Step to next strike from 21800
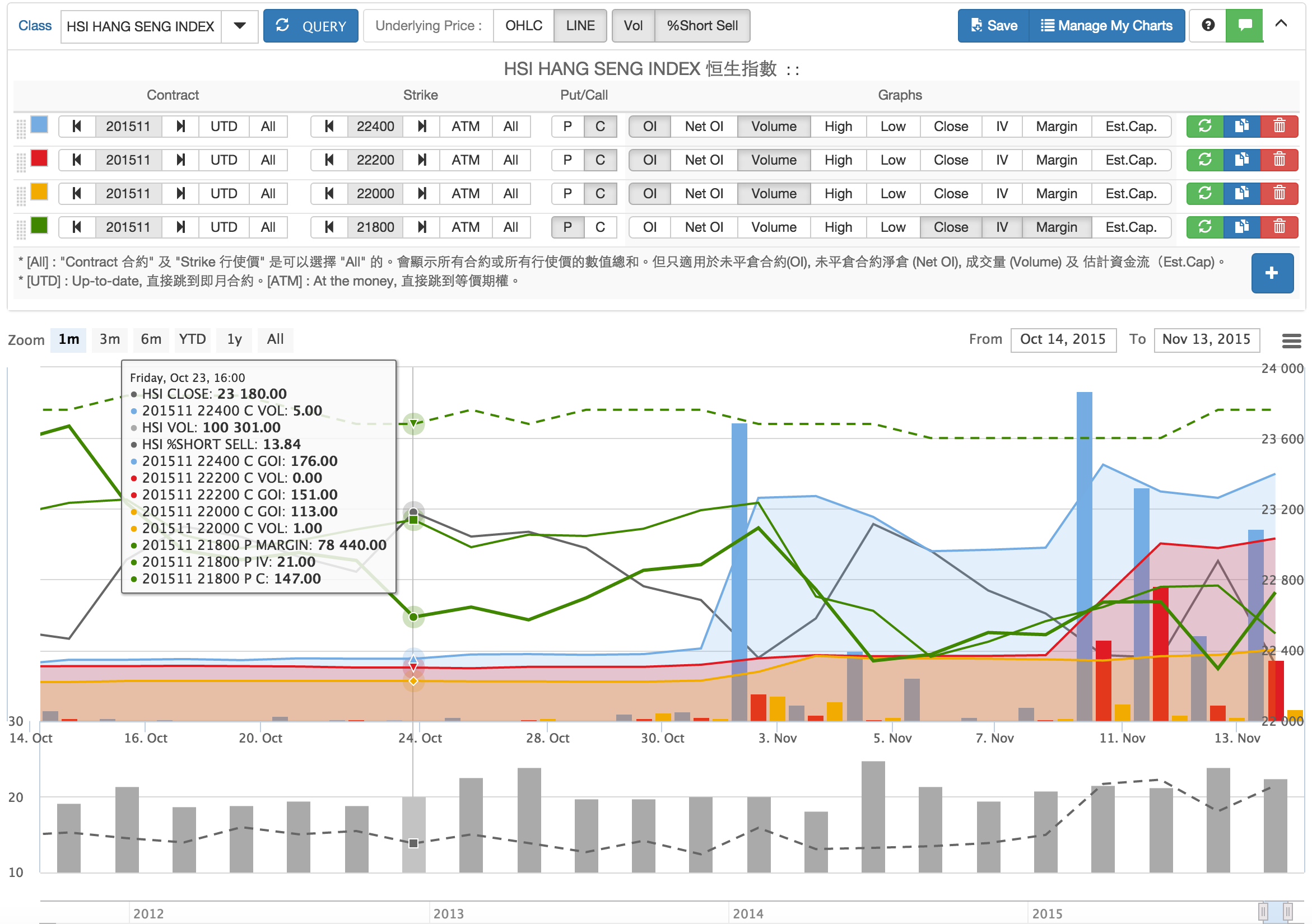This screenshot has width=1312, height=924. click(422, 227)
